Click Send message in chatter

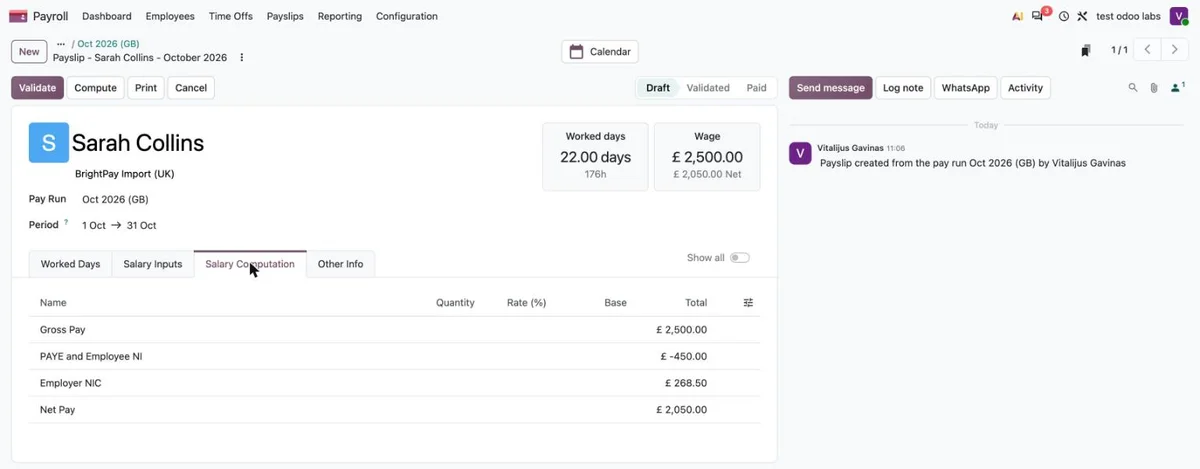click(x=830, y=88)
